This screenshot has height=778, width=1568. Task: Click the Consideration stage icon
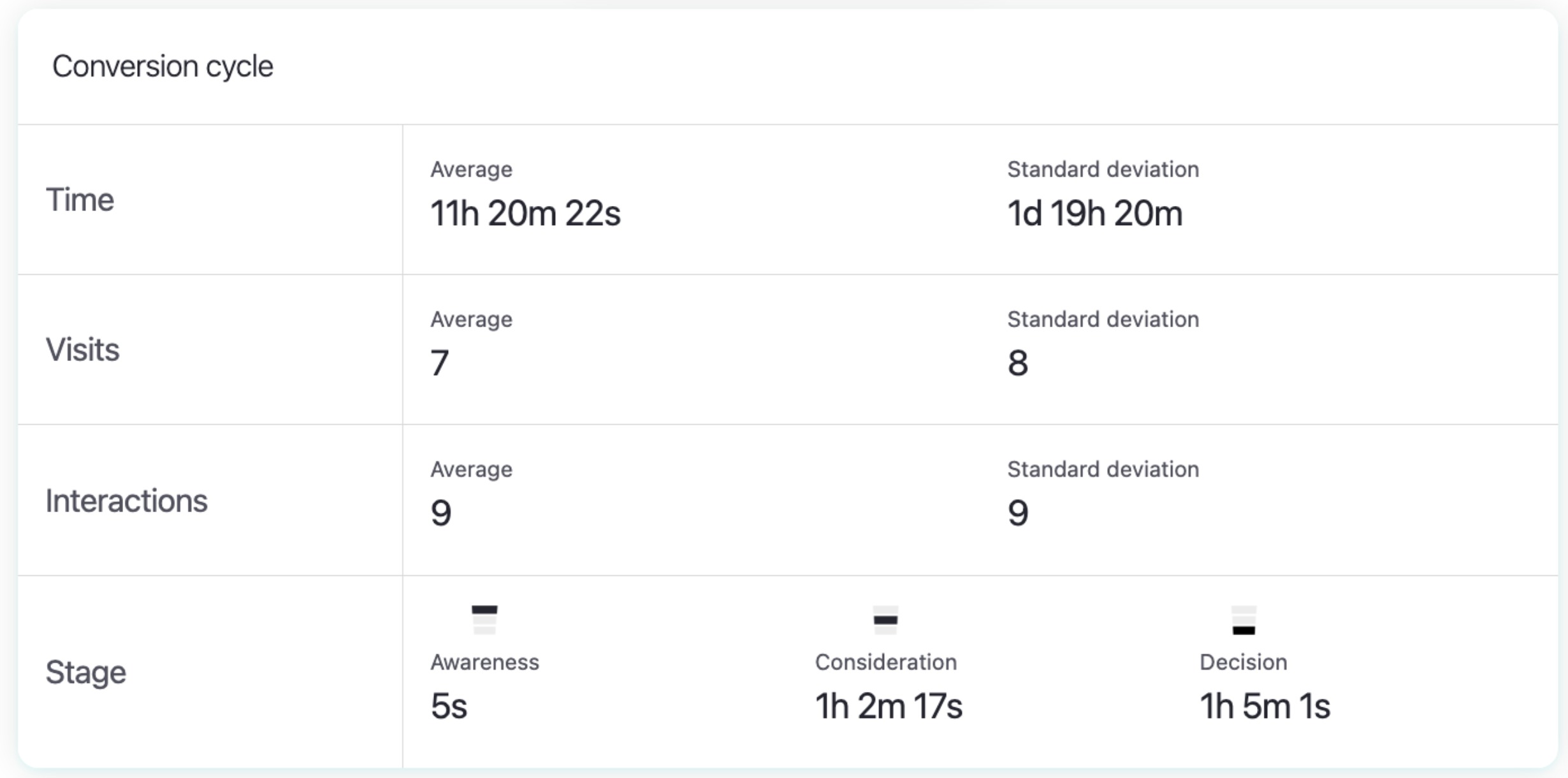(885, 620)
